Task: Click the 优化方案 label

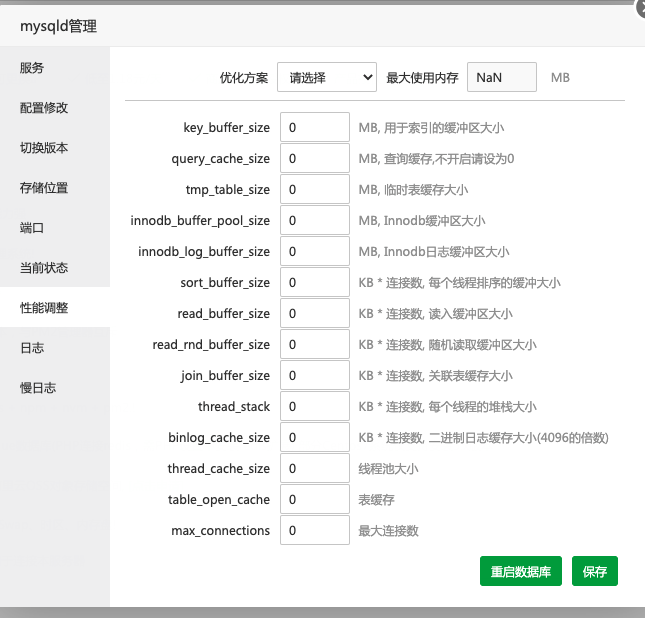Action: (x=244, y=77)
